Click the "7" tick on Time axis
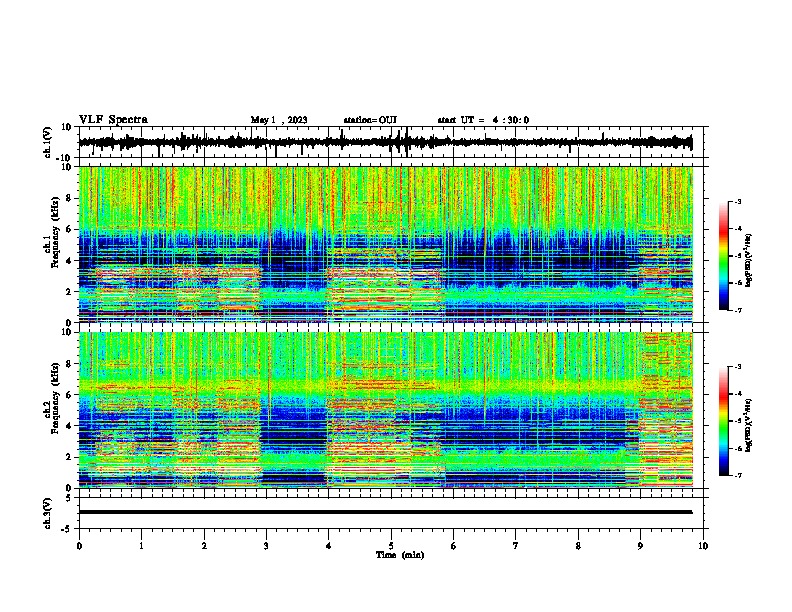Image resolution: width=792 pixels, height=612 pixels. tap(516, 546)
